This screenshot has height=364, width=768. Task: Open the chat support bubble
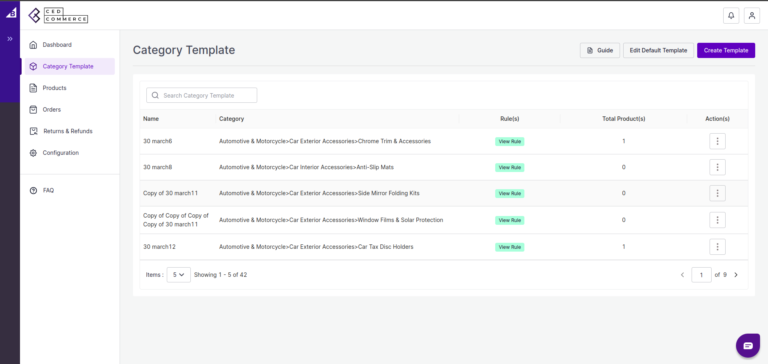click(748, 345)
